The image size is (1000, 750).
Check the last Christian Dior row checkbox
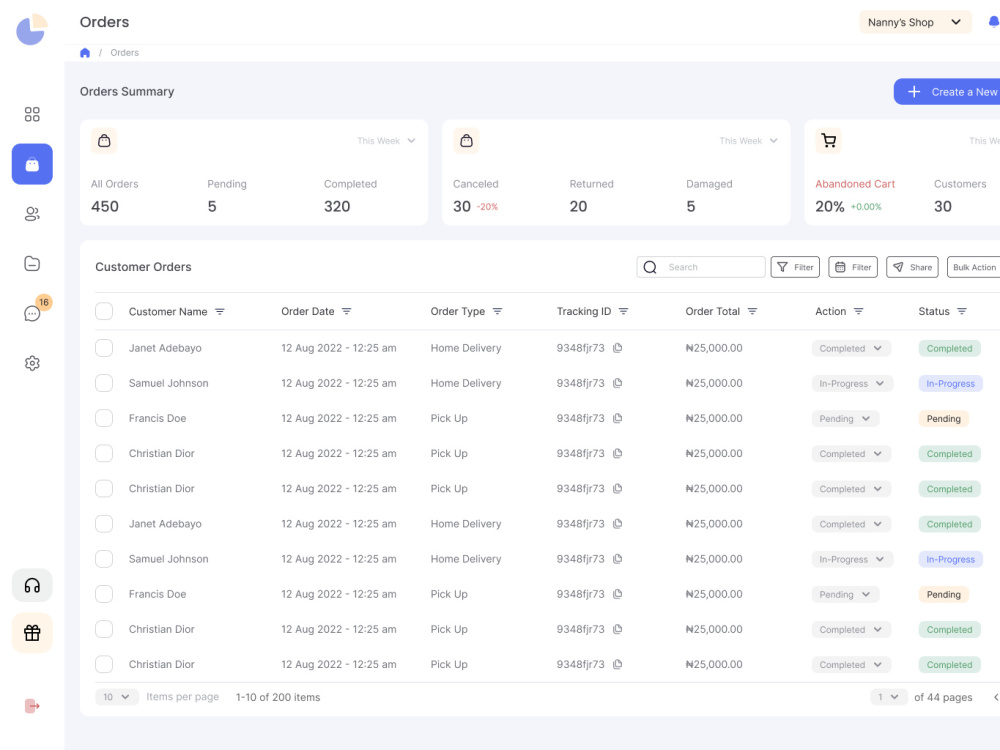click(x=104, y=664)
